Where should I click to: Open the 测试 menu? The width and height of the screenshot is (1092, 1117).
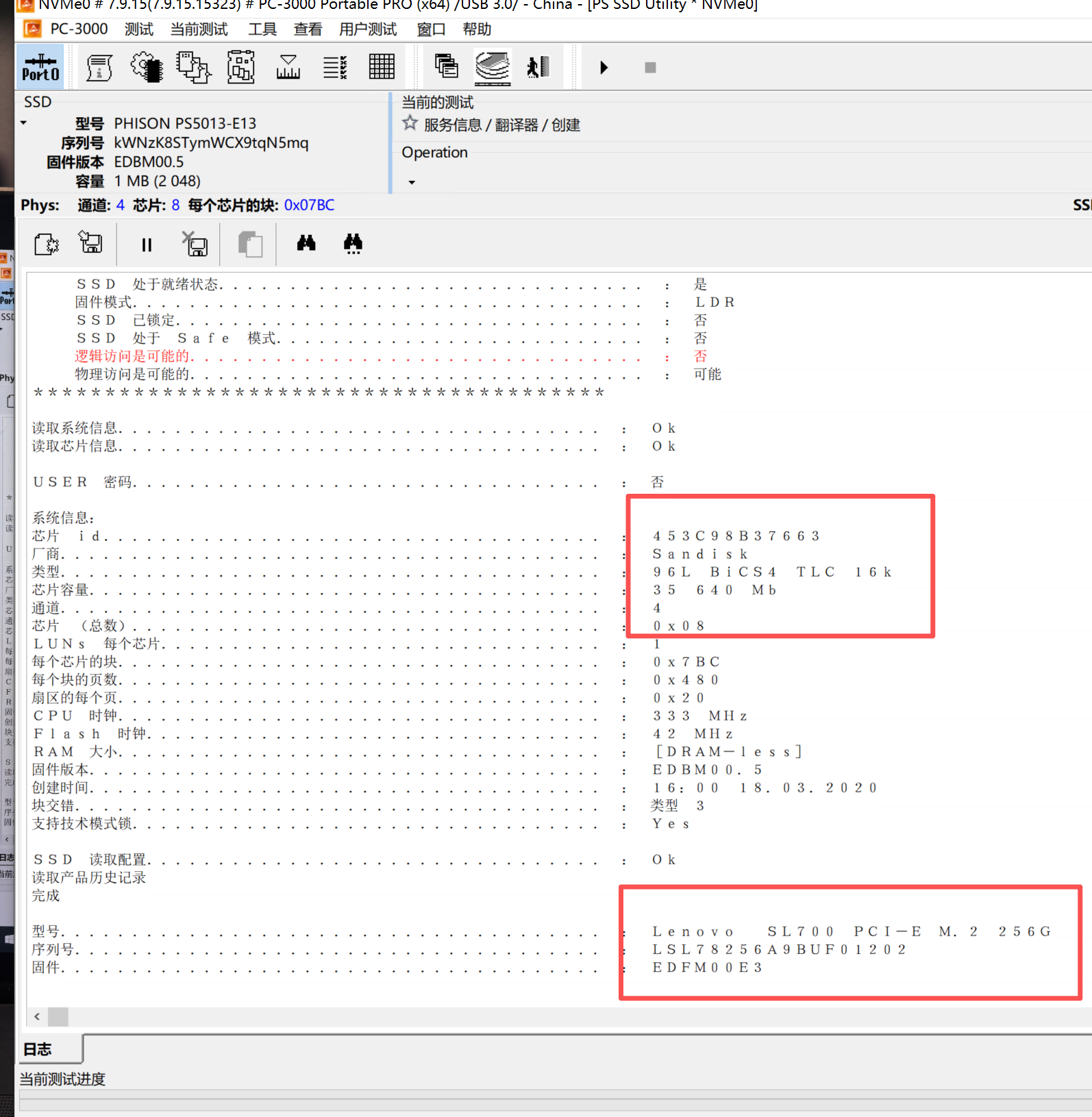[x=139, y=29]
